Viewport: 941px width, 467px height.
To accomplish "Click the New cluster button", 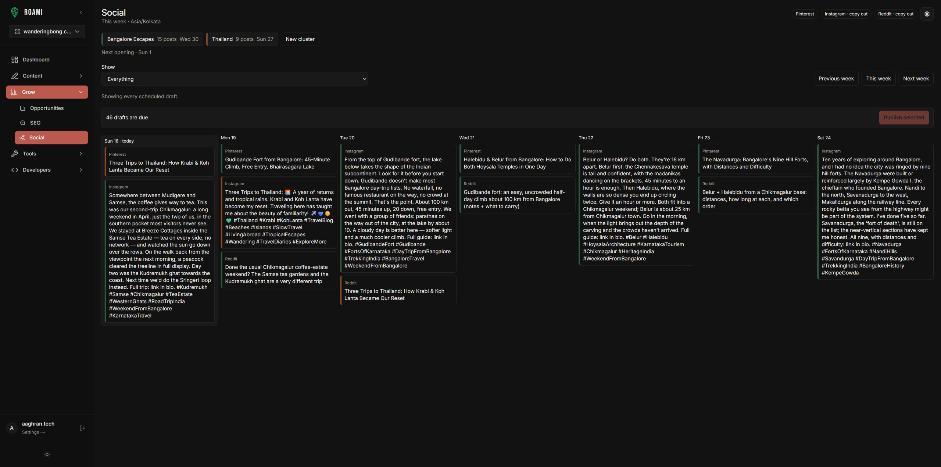I will point(299,39).
